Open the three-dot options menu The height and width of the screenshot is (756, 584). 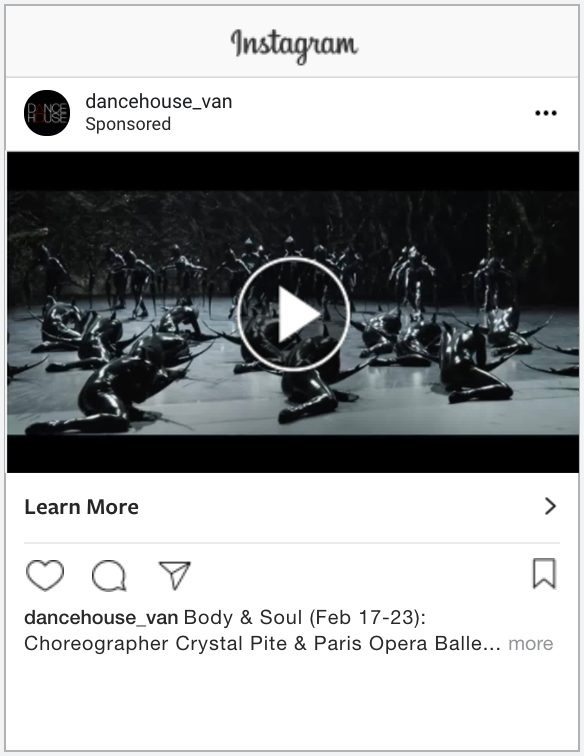coord(546,113)
